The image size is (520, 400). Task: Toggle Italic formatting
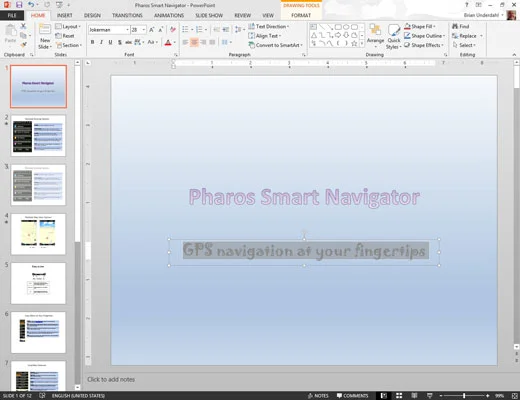[101, 42]
